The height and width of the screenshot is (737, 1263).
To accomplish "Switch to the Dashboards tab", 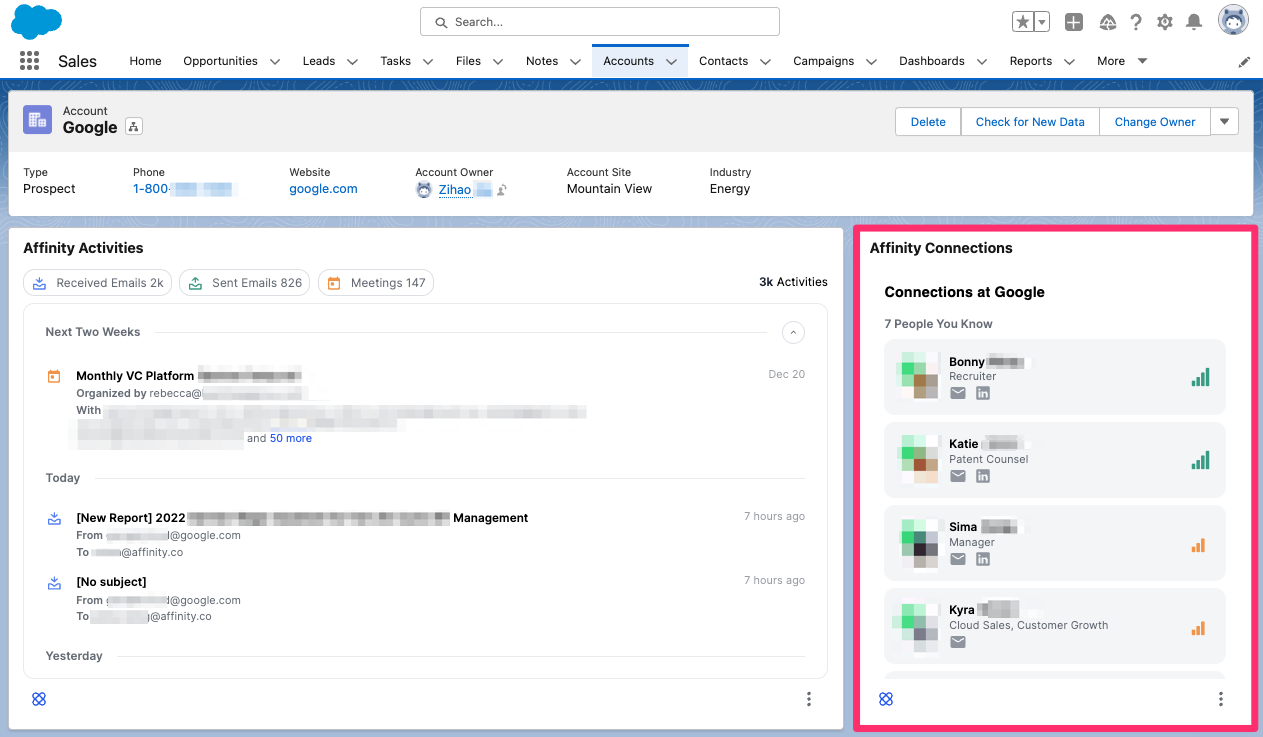I will coord(932,61).
